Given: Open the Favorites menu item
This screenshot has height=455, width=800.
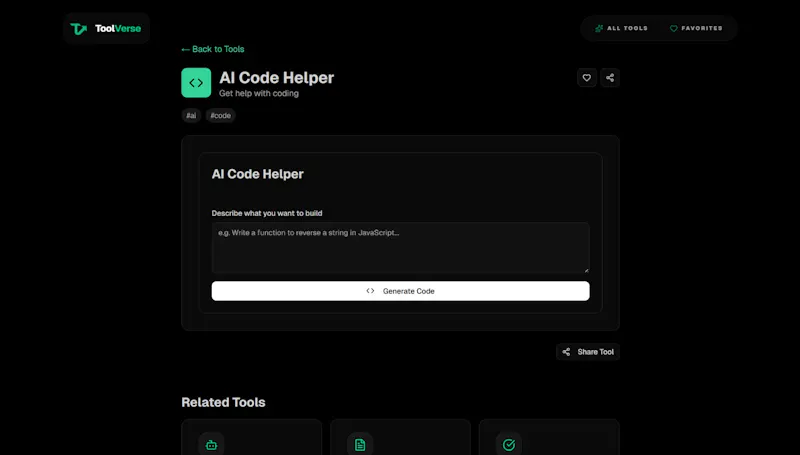Looking at the screenshot, I should (696, 28).
